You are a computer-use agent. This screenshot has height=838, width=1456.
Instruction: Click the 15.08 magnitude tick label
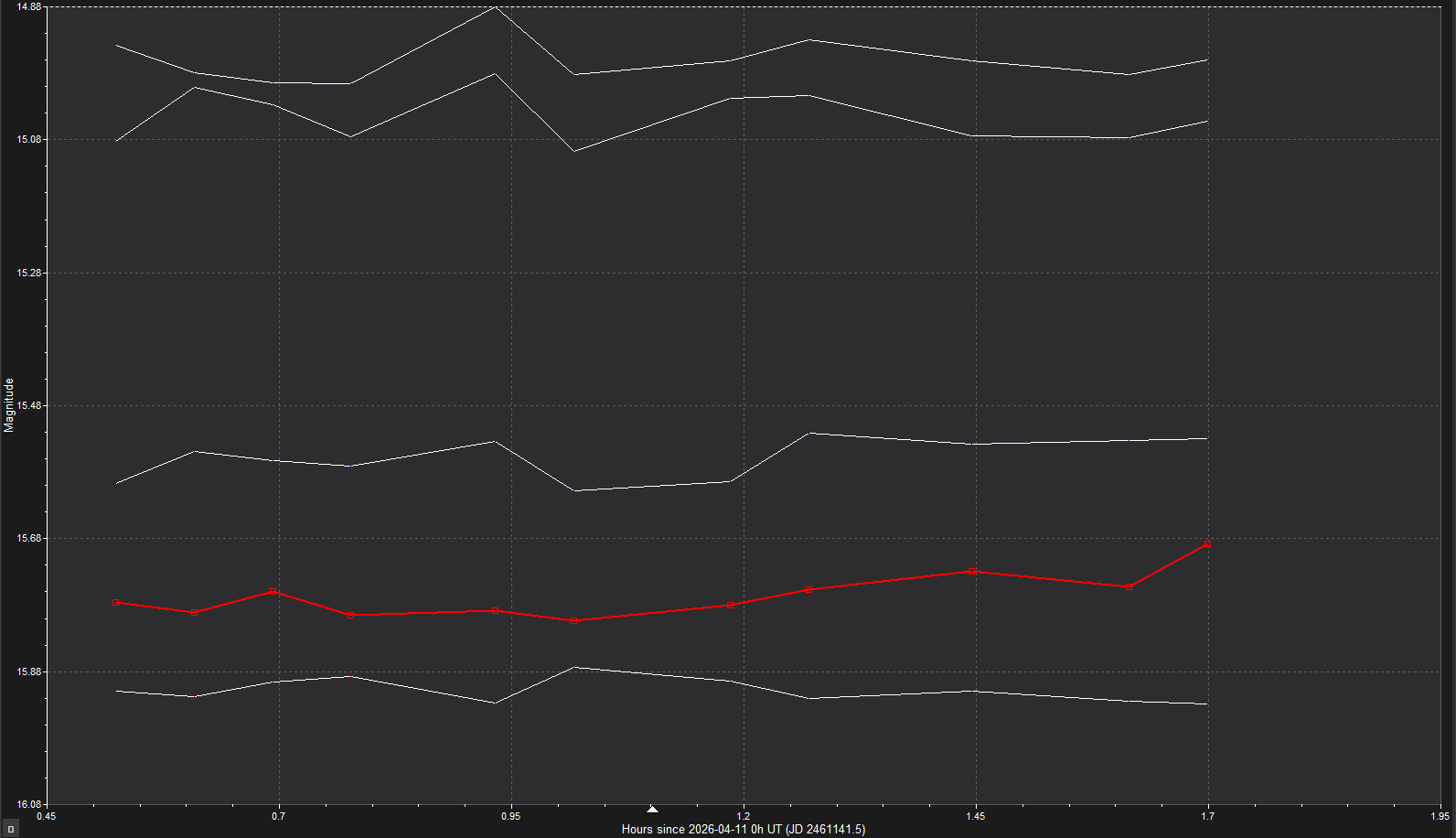[x=29, y=140]
